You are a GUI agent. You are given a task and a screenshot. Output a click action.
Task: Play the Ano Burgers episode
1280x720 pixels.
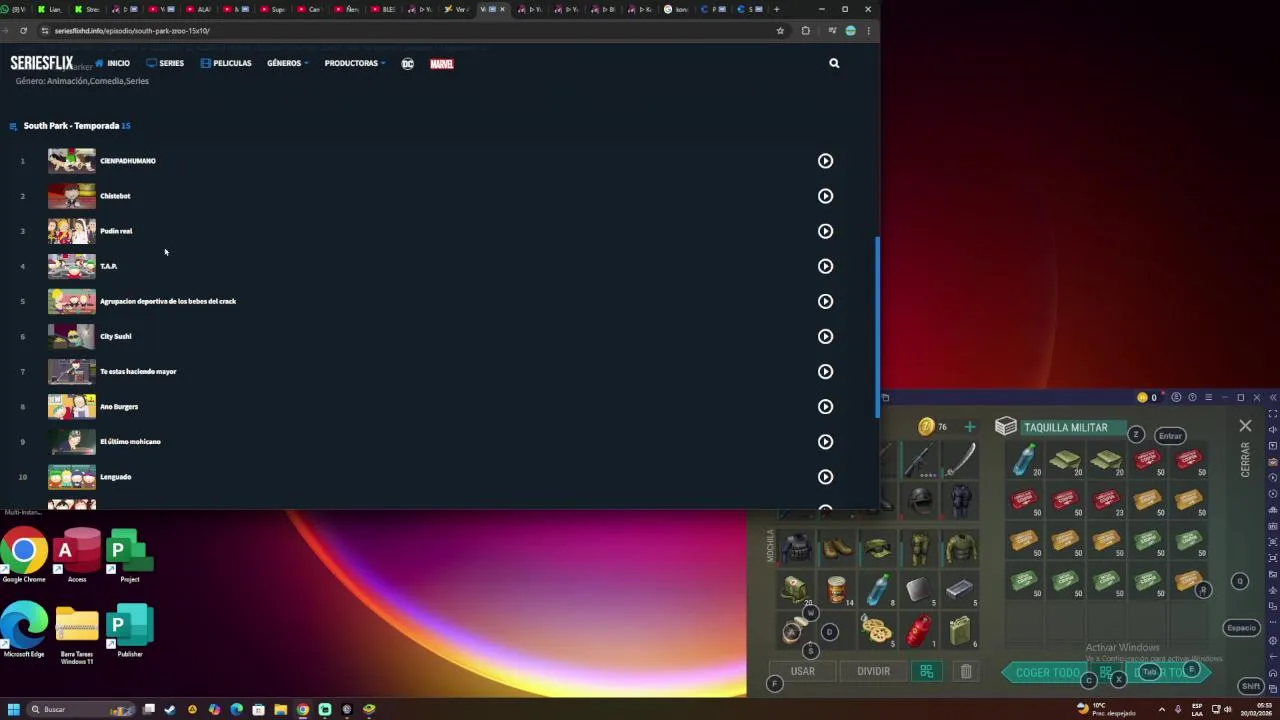(825, 406)
